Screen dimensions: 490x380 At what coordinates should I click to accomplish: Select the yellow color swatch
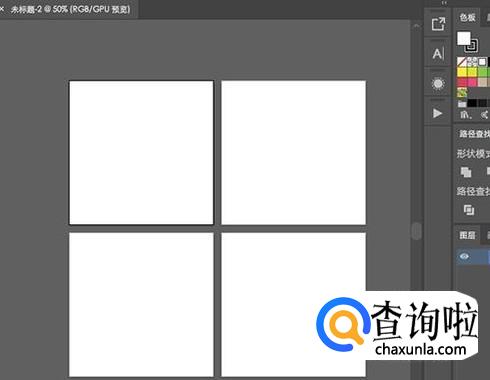[x=462, y=72]
